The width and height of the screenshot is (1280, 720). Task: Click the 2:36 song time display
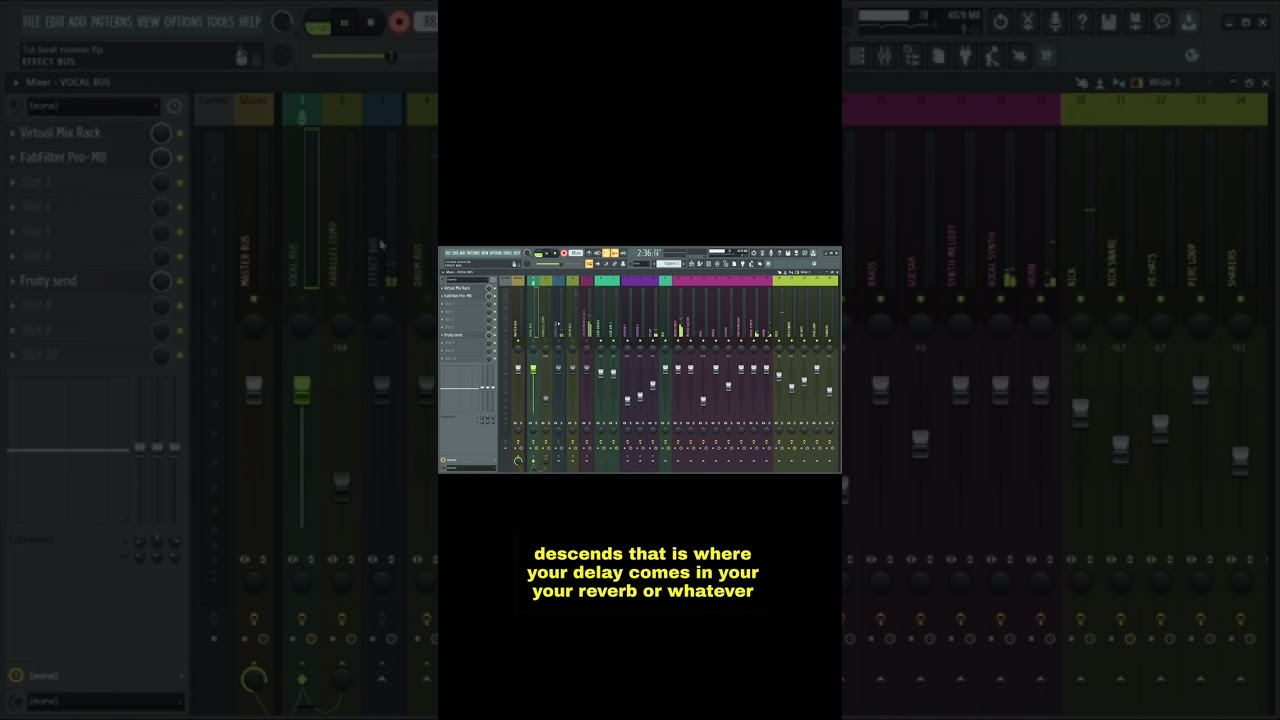[649, 253]
